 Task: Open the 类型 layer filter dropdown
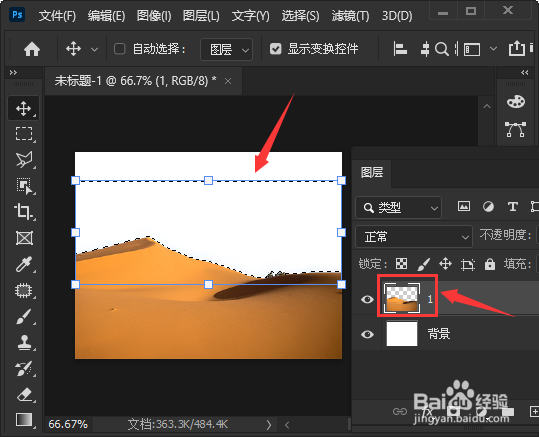[x=398, y=208]
